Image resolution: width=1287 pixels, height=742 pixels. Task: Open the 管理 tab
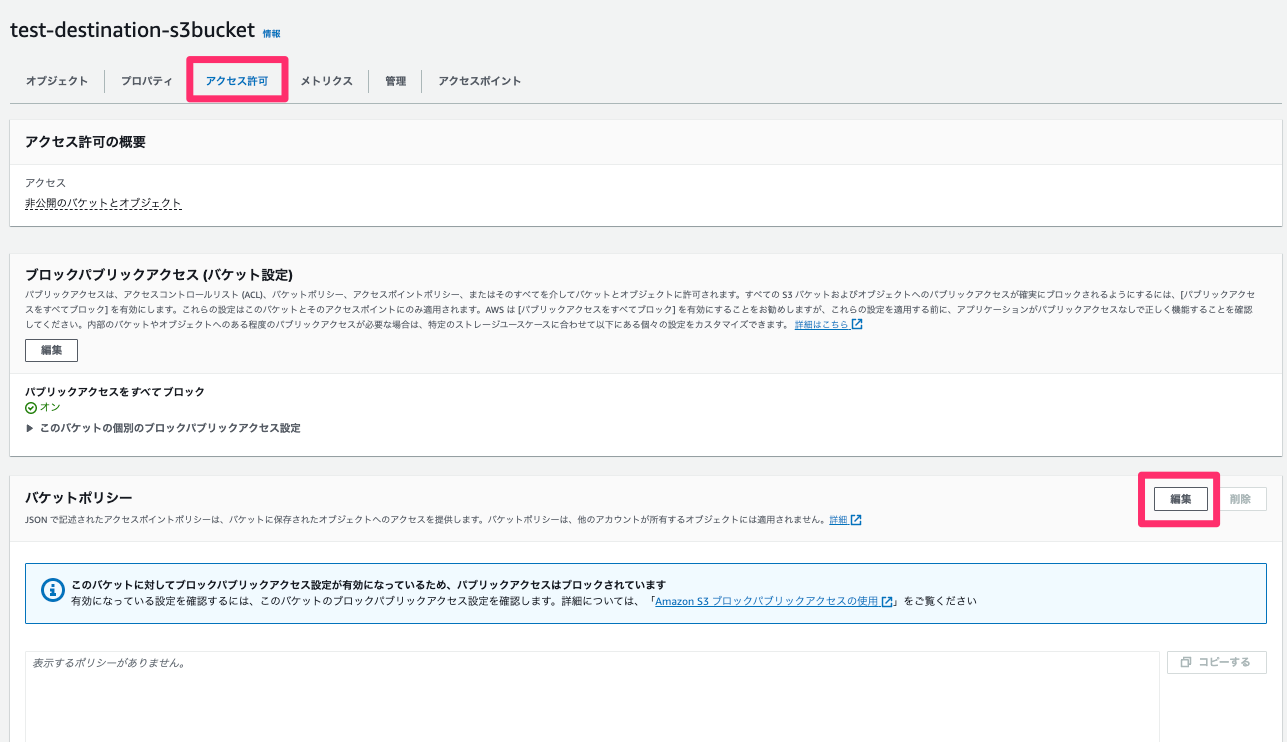coord(395,81)
